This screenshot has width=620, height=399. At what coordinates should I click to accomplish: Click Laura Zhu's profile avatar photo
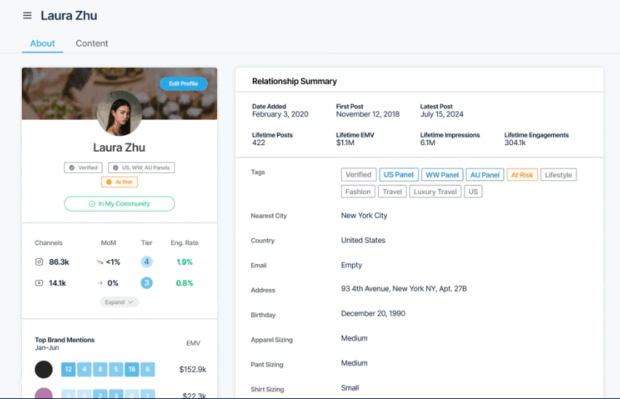119,114
